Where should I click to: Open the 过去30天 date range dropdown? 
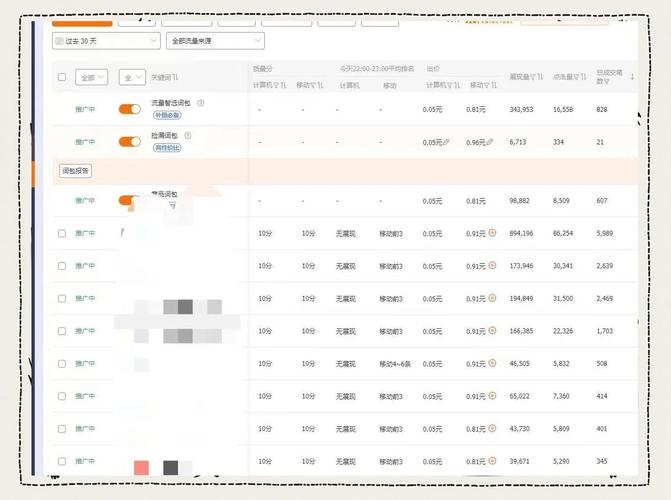[x=106, y=41]
